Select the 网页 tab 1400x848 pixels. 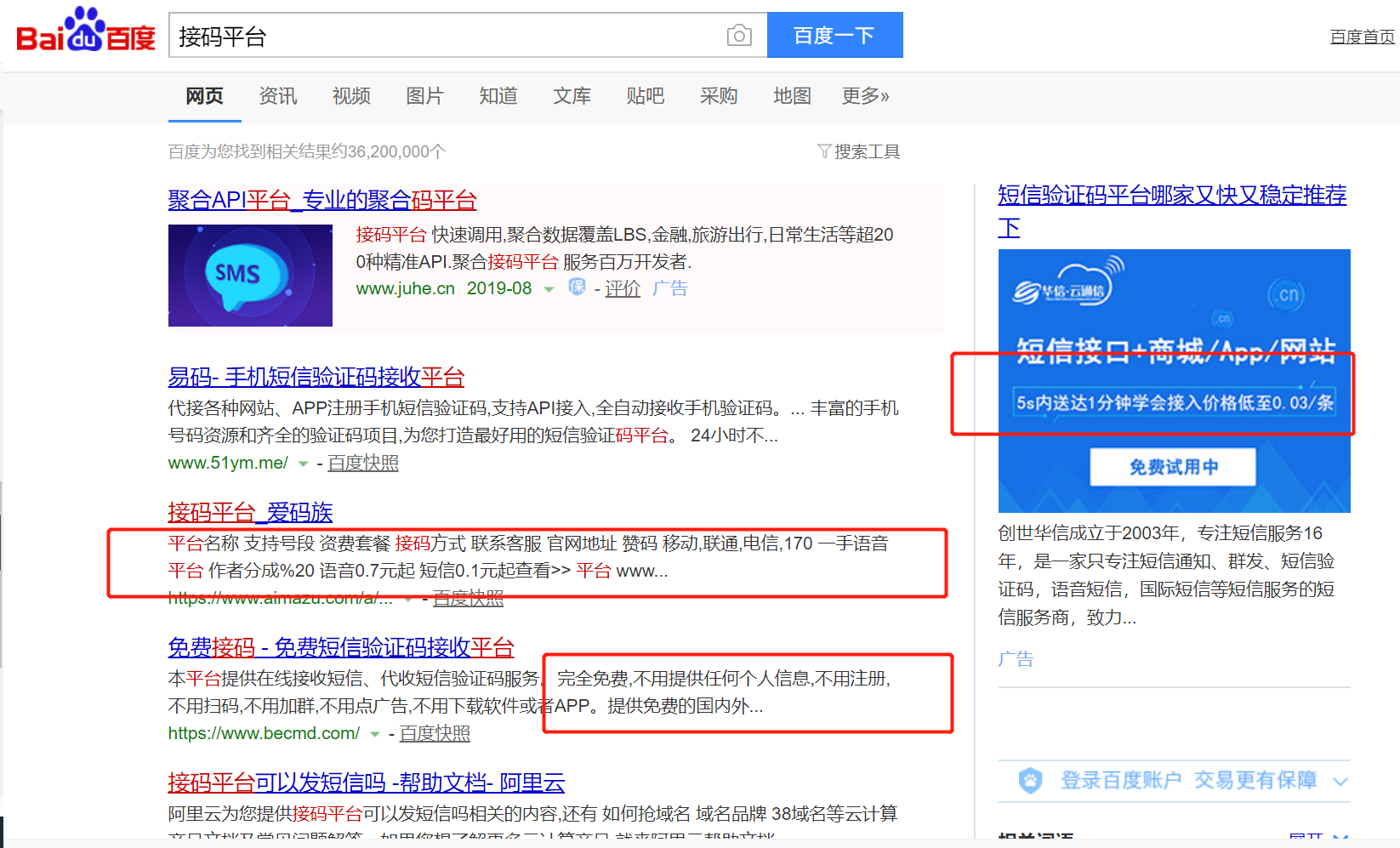(205, 96)
